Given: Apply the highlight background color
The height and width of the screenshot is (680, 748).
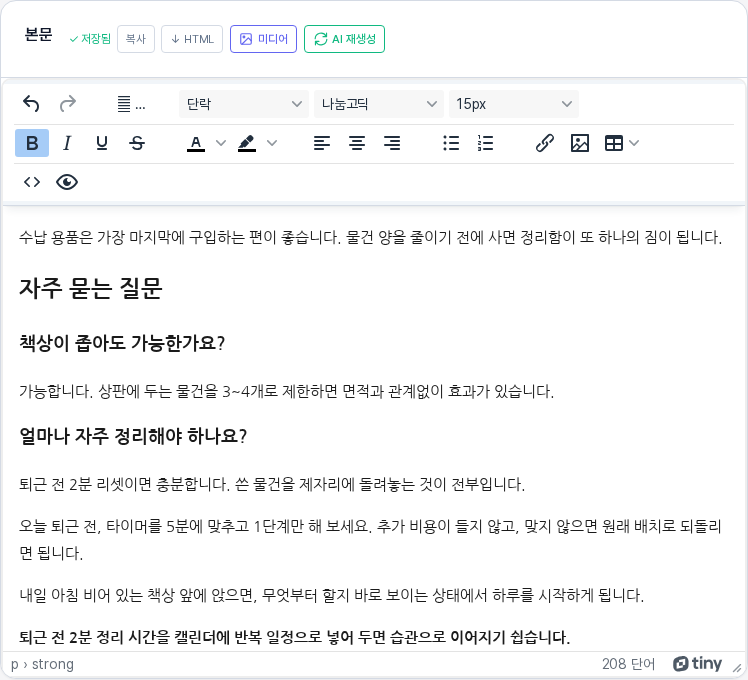Looking at the screenshot, I should point(247,143).
